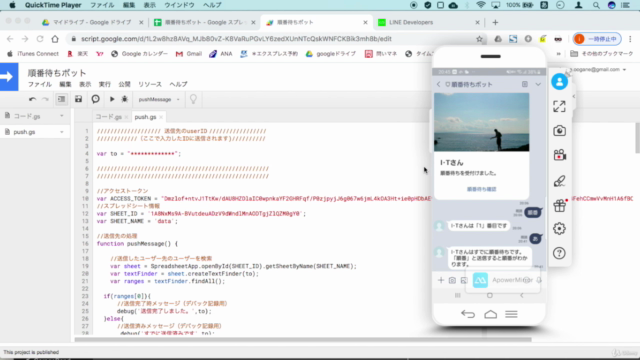
Task: Select the ApowerMirror whiteboard brush icon
Action: (x=559, y=180)
